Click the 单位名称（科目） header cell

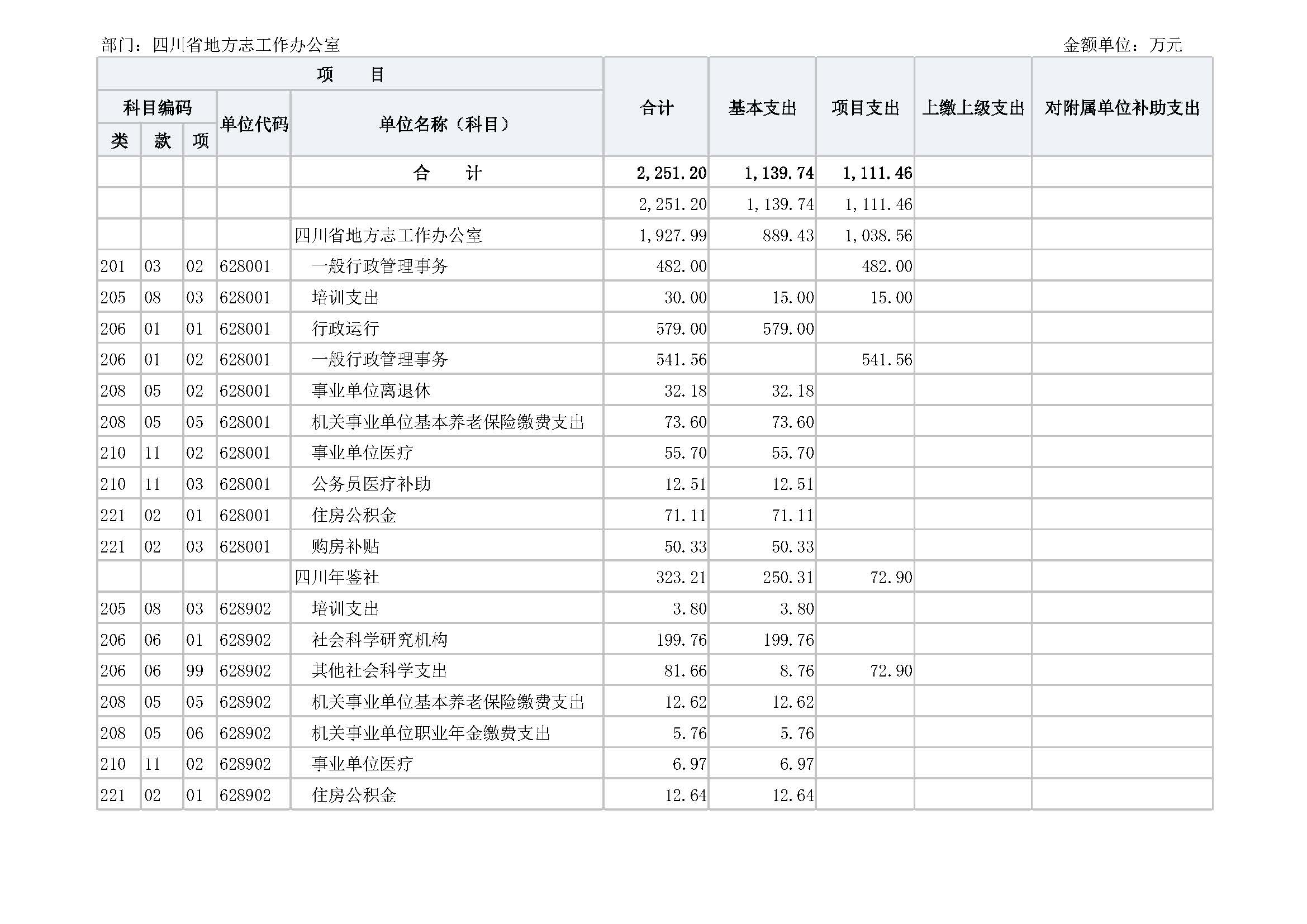447,124
